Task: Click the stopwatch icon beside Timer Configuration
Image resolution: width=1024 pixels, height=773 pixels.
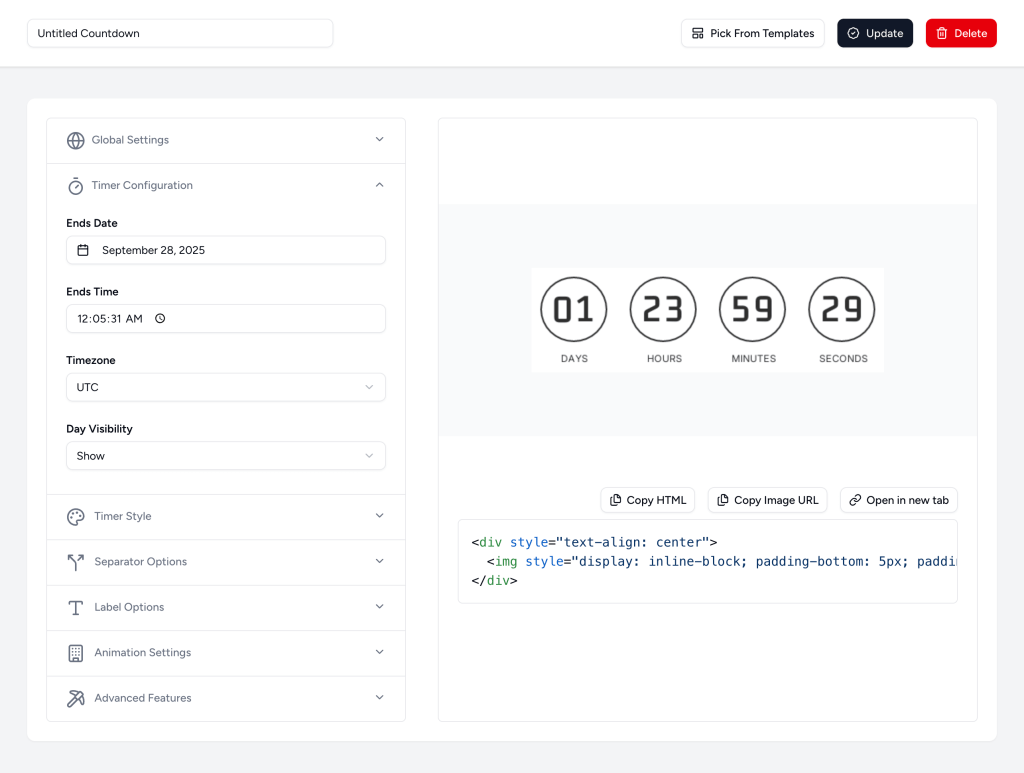Action: click(75, 186)
